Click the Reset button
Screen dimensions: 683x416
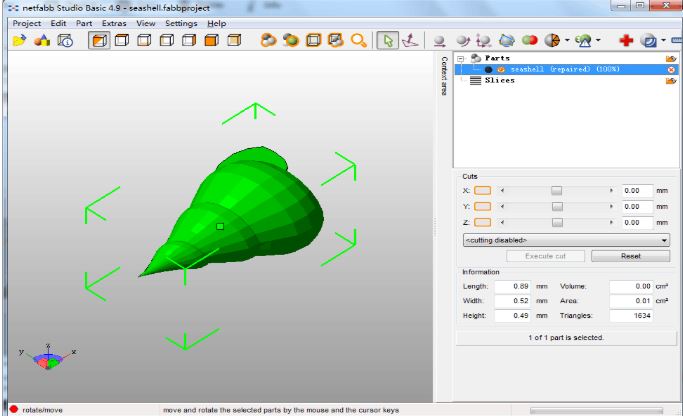pyautogui.click(x=630, y=256)
